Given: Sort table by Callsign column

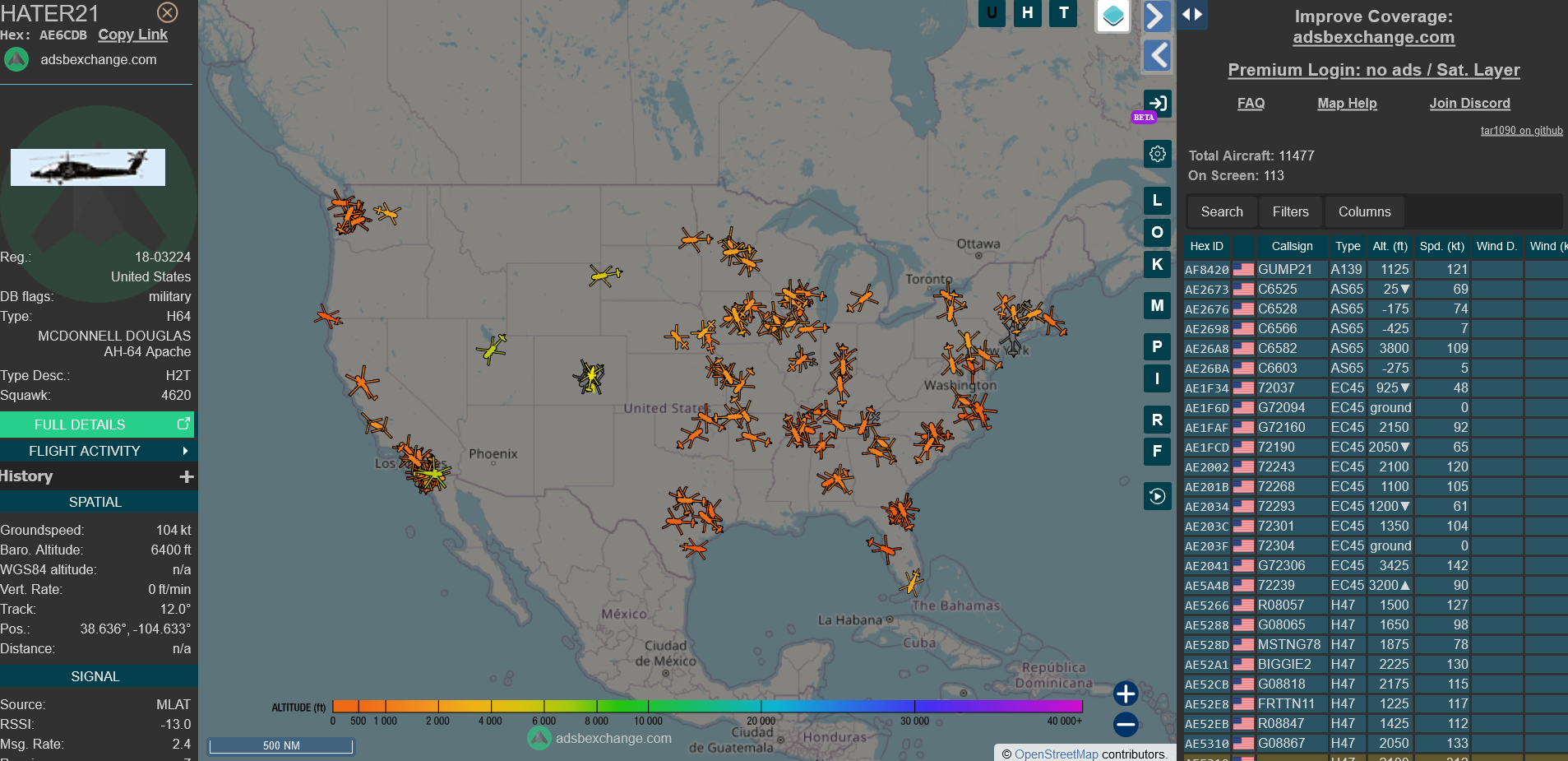Looking at the screenshot, I should pos(1292,246).
